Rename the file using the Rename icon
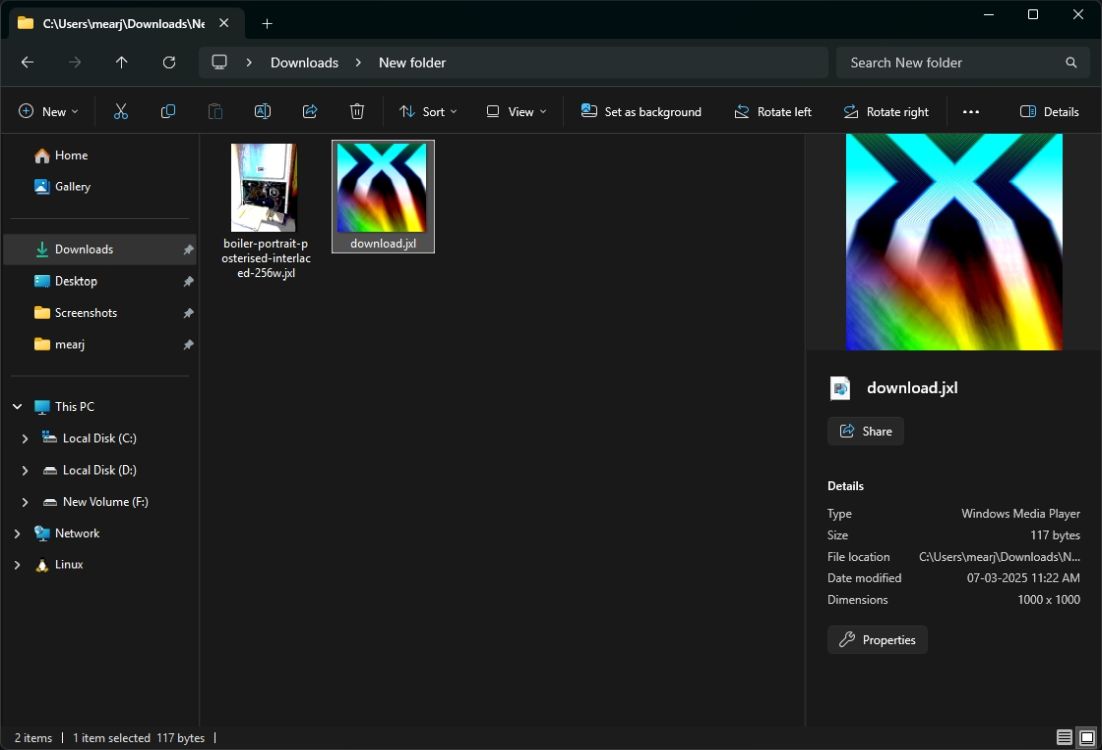 (262, 111)
